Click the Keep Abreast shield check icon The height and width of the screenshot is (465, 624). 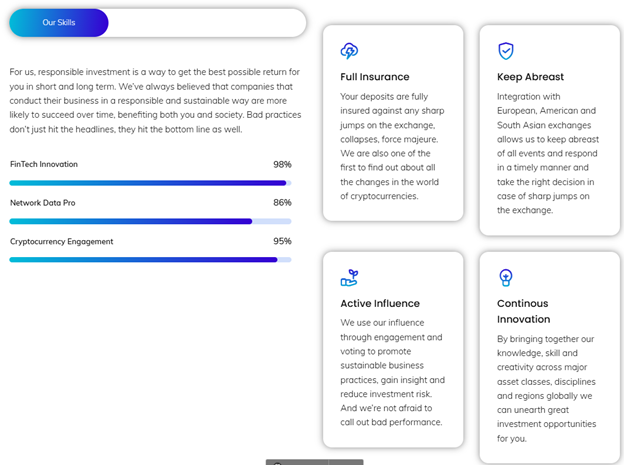point(506,51)
